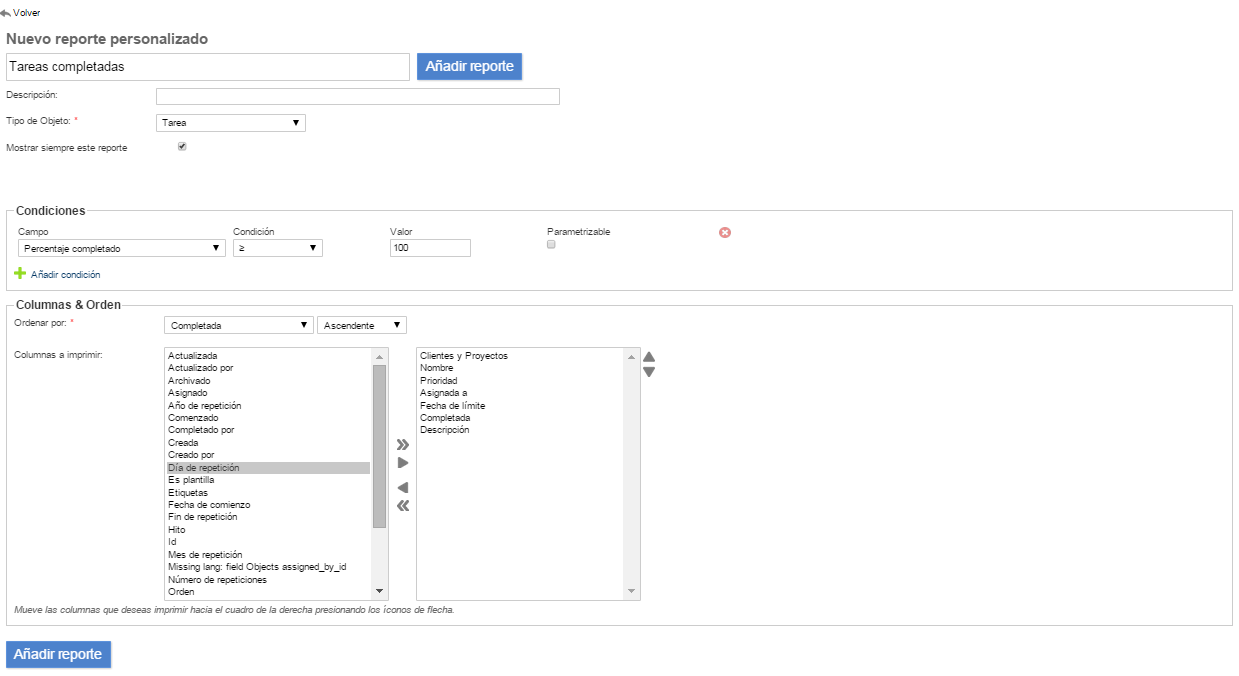This screenshot has width=1239, height=676.
Task: Move selected column right with single arrow
Action: click(403, 463)
